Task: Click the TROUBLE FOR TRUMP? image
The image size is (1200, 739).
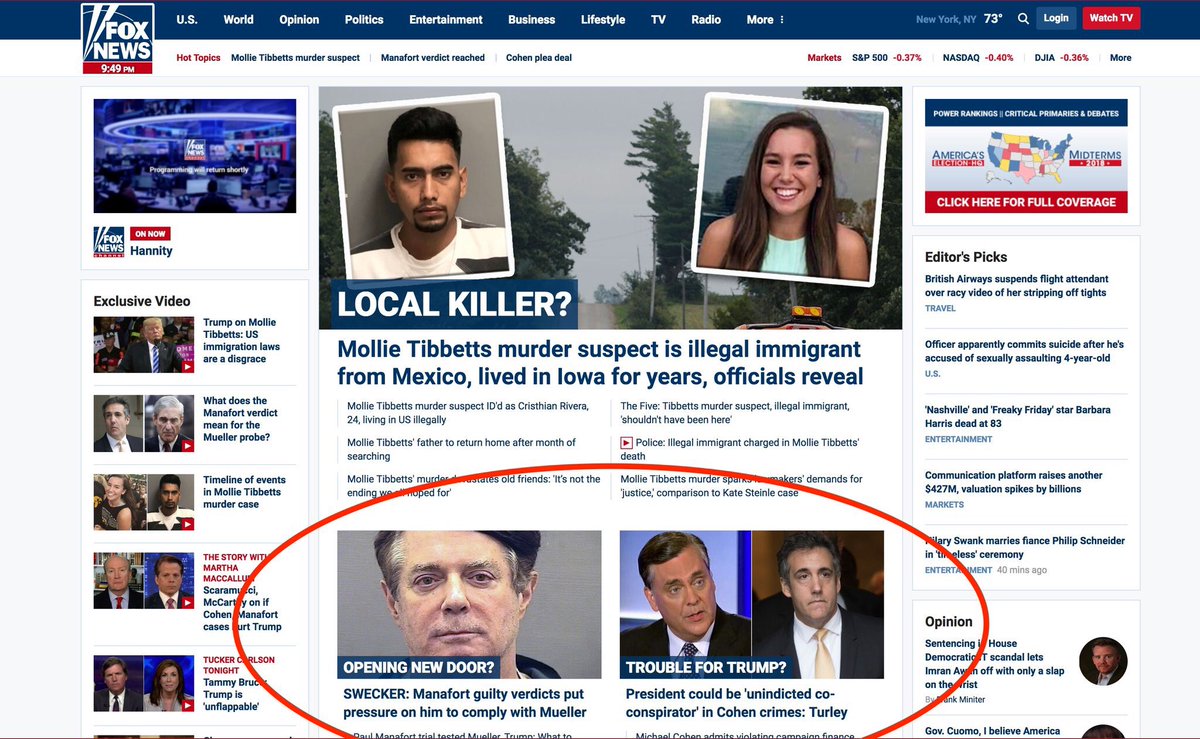Action: (x=752, y=605)
